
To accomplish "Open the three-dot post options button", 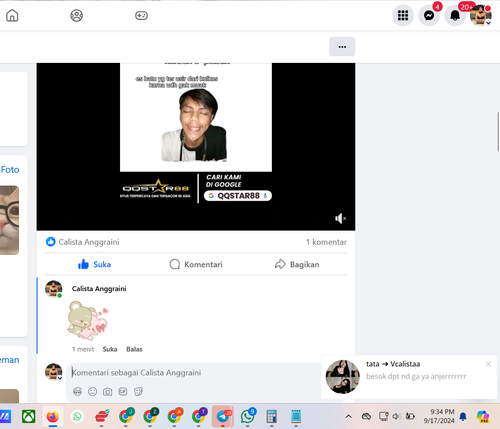I will point(342,47).
